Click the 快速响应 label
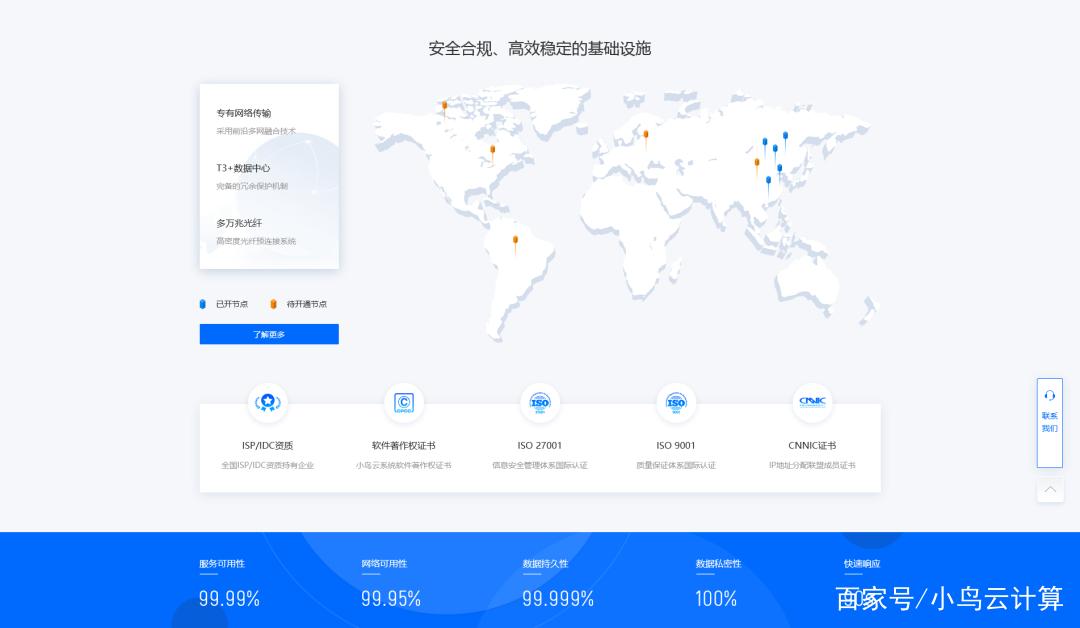 coord(862,563)
